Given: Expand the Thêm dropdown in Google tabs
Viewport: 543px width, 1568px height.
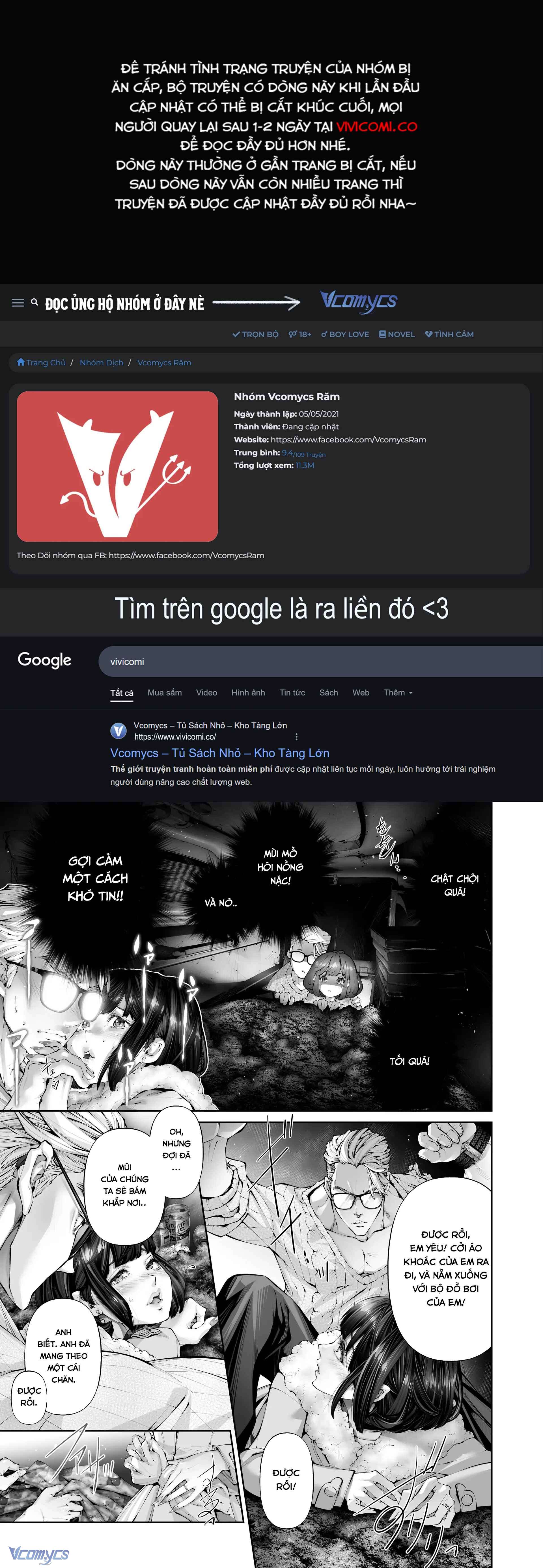Looking at the screenshot, I should coord(398,693).
